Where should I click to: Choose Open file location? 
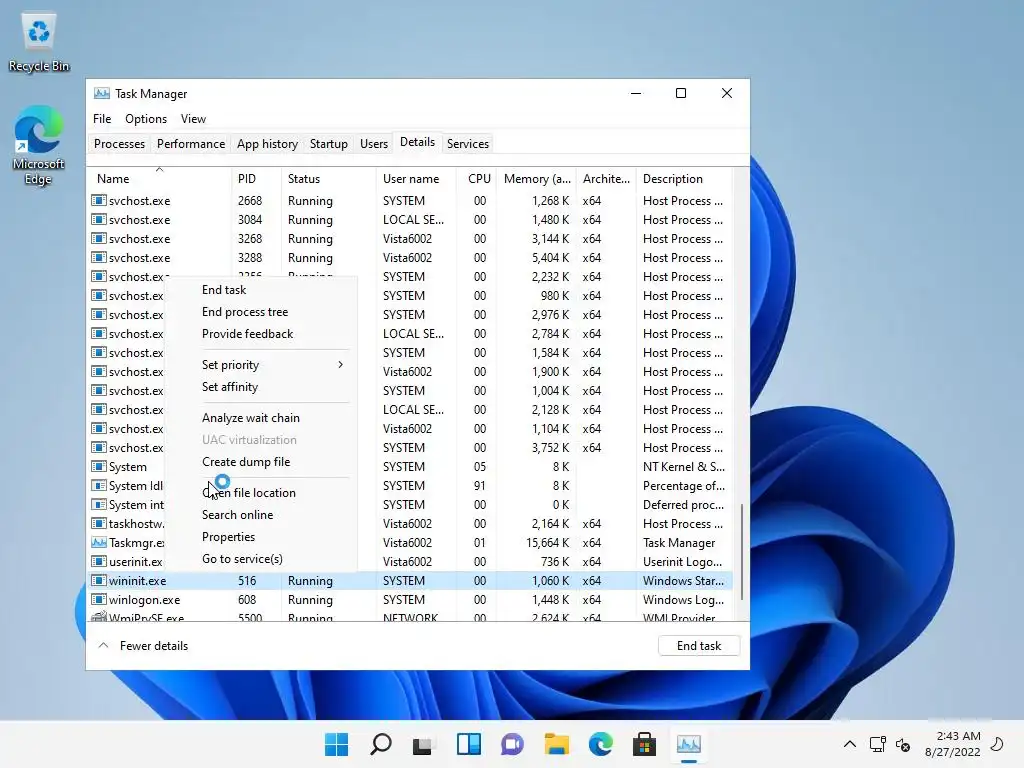pyautogui.click(x=249, y=493)
